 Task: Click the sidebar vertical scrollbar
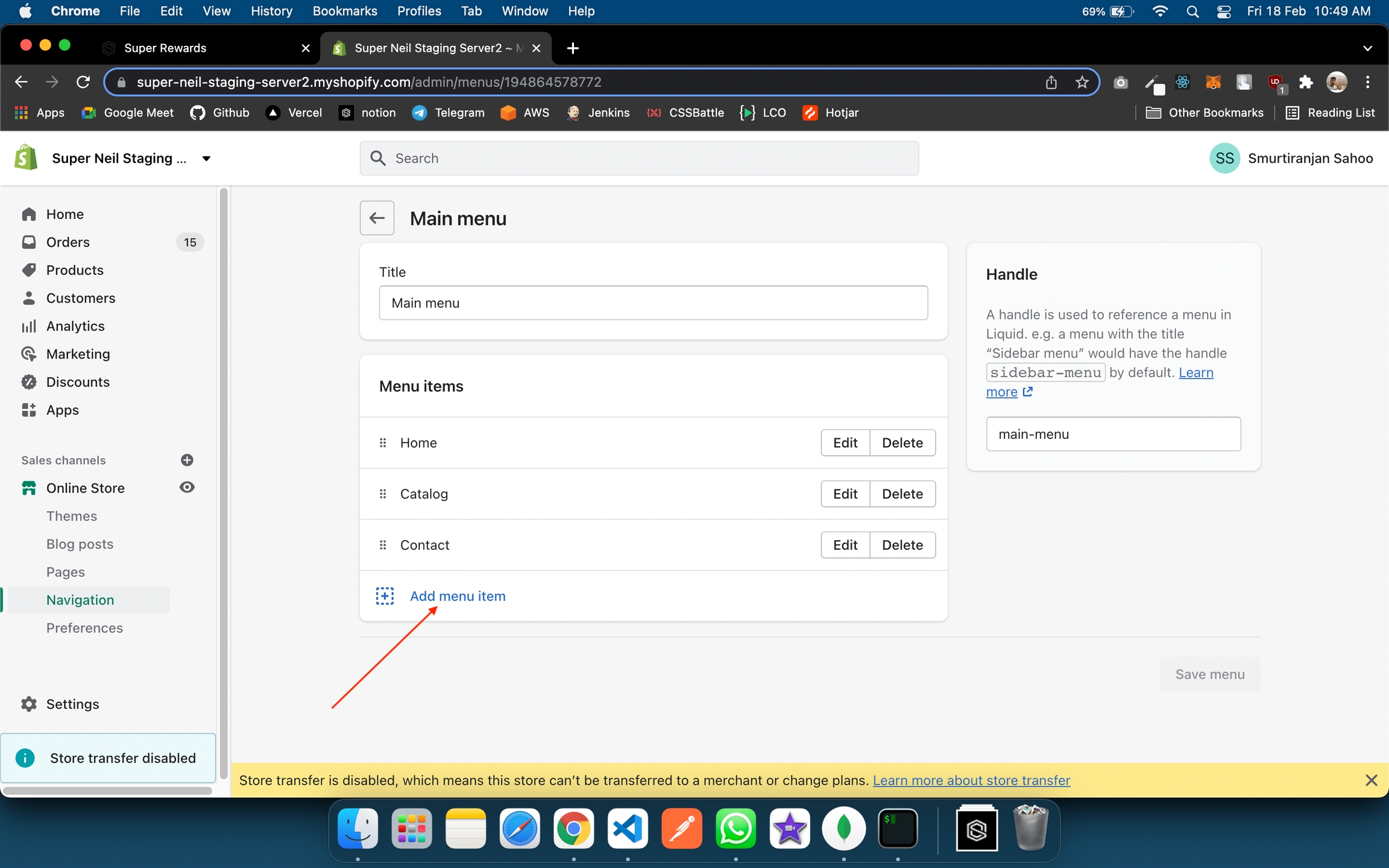point(224,482)
